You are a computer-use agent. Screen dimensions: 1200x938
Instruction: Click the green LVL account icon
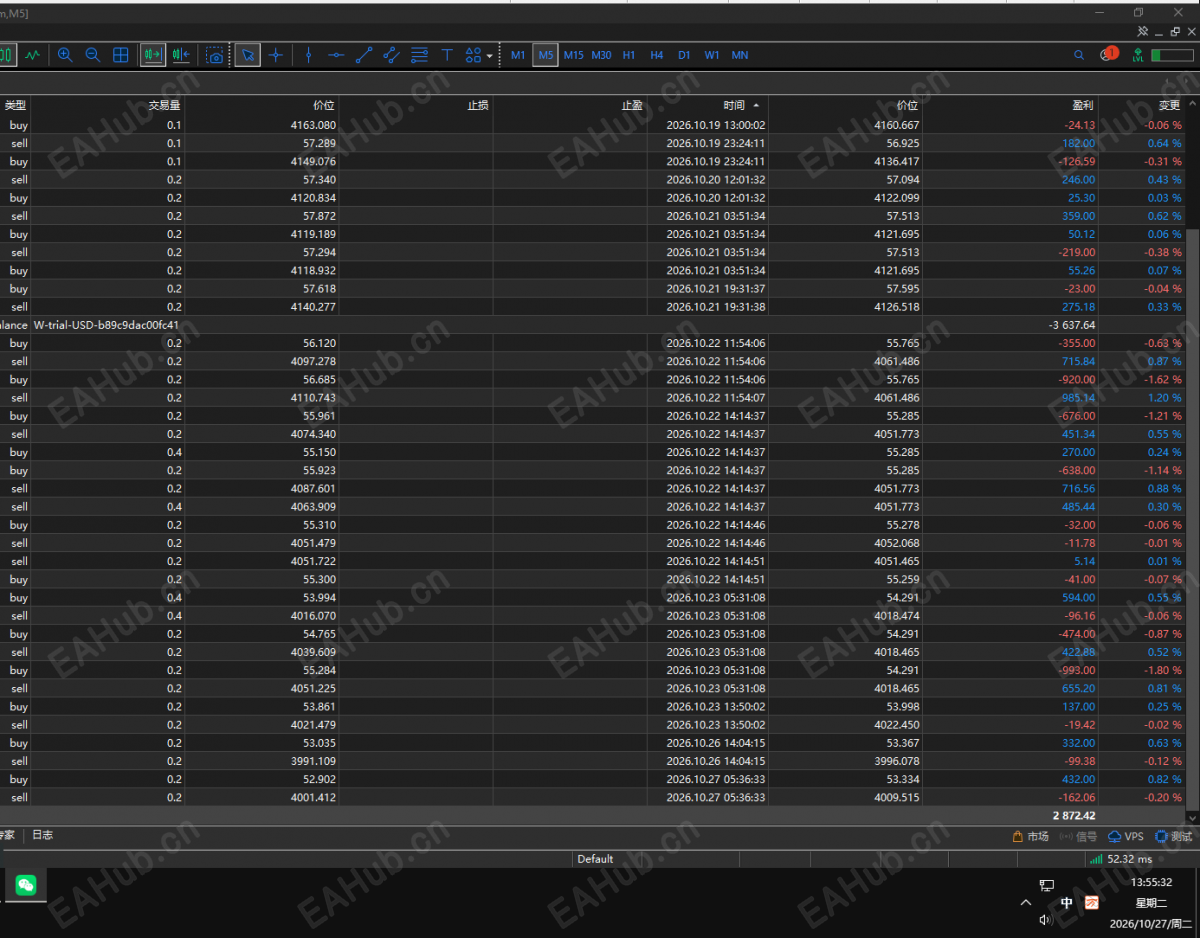click(1138, 55)
